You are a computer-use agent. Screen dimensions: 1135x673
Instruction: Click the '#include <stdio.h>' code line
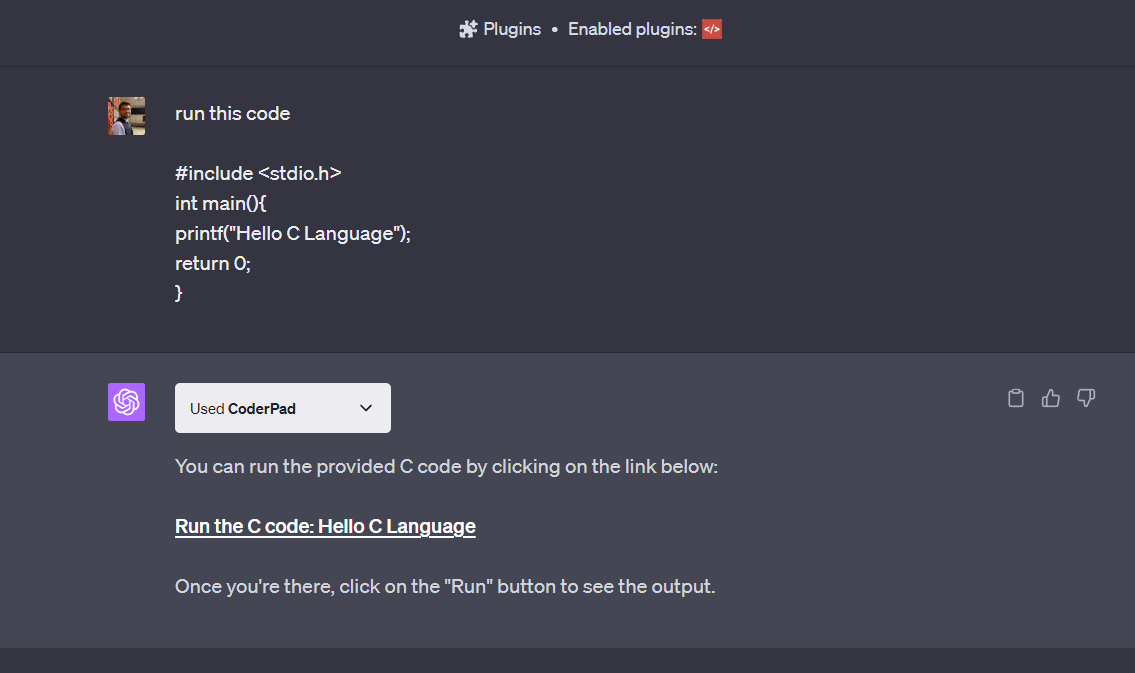tap(258, 173)
